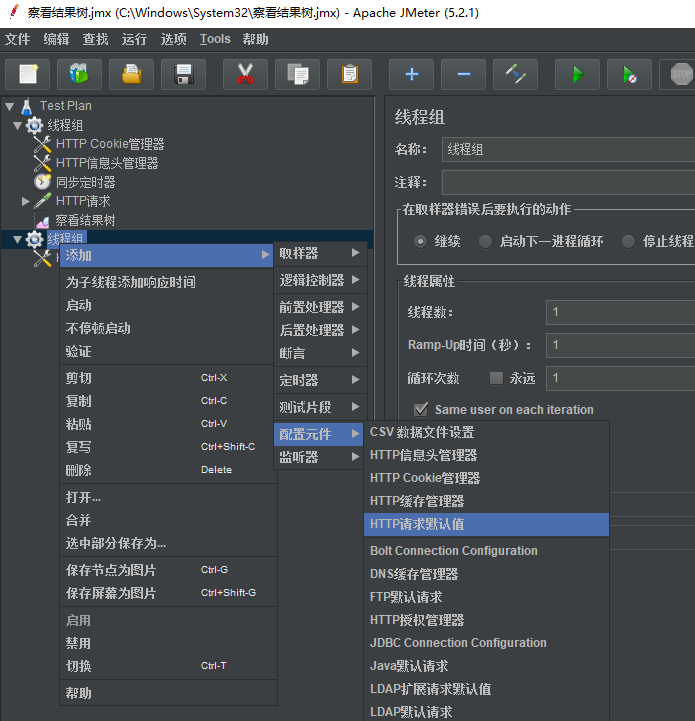Click Start no pauses toolbar icon

tap(629, 74)
